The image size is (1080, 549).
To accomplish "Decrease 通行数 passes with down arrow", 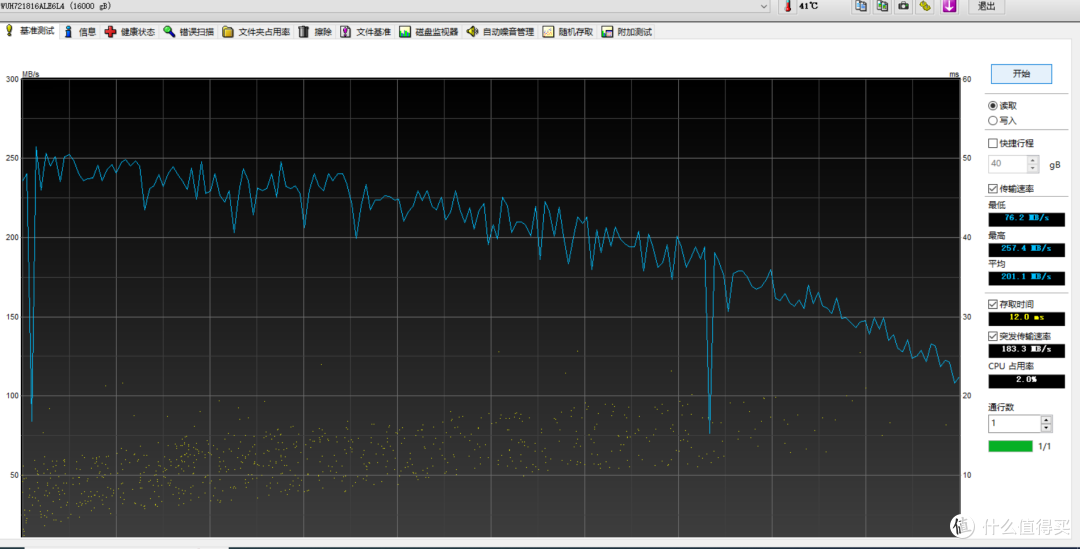I will pos(1046,428).
